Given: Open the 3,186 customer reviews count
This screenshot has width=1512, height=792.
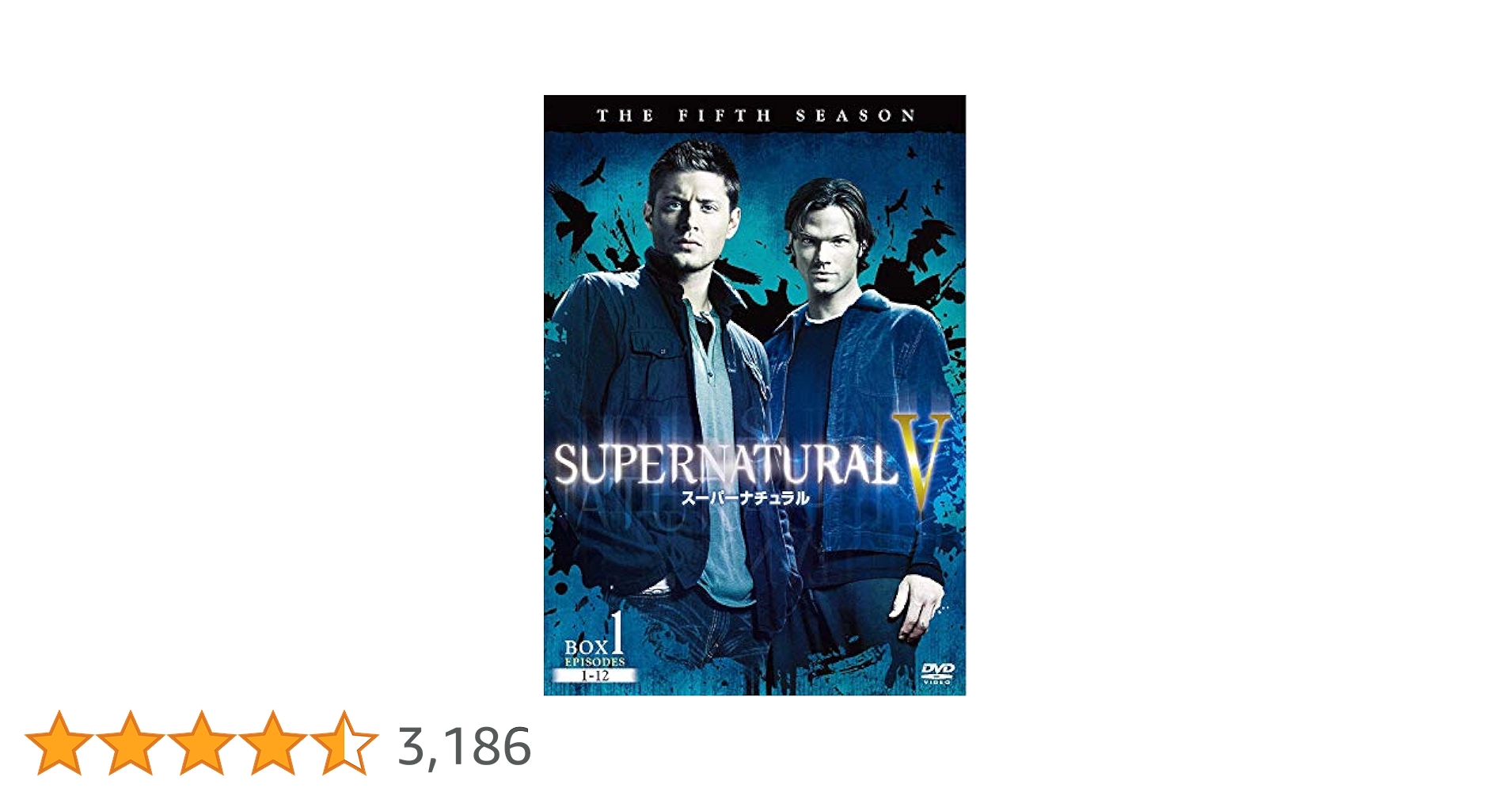Looking at the screenshot, I should (464, 746).
